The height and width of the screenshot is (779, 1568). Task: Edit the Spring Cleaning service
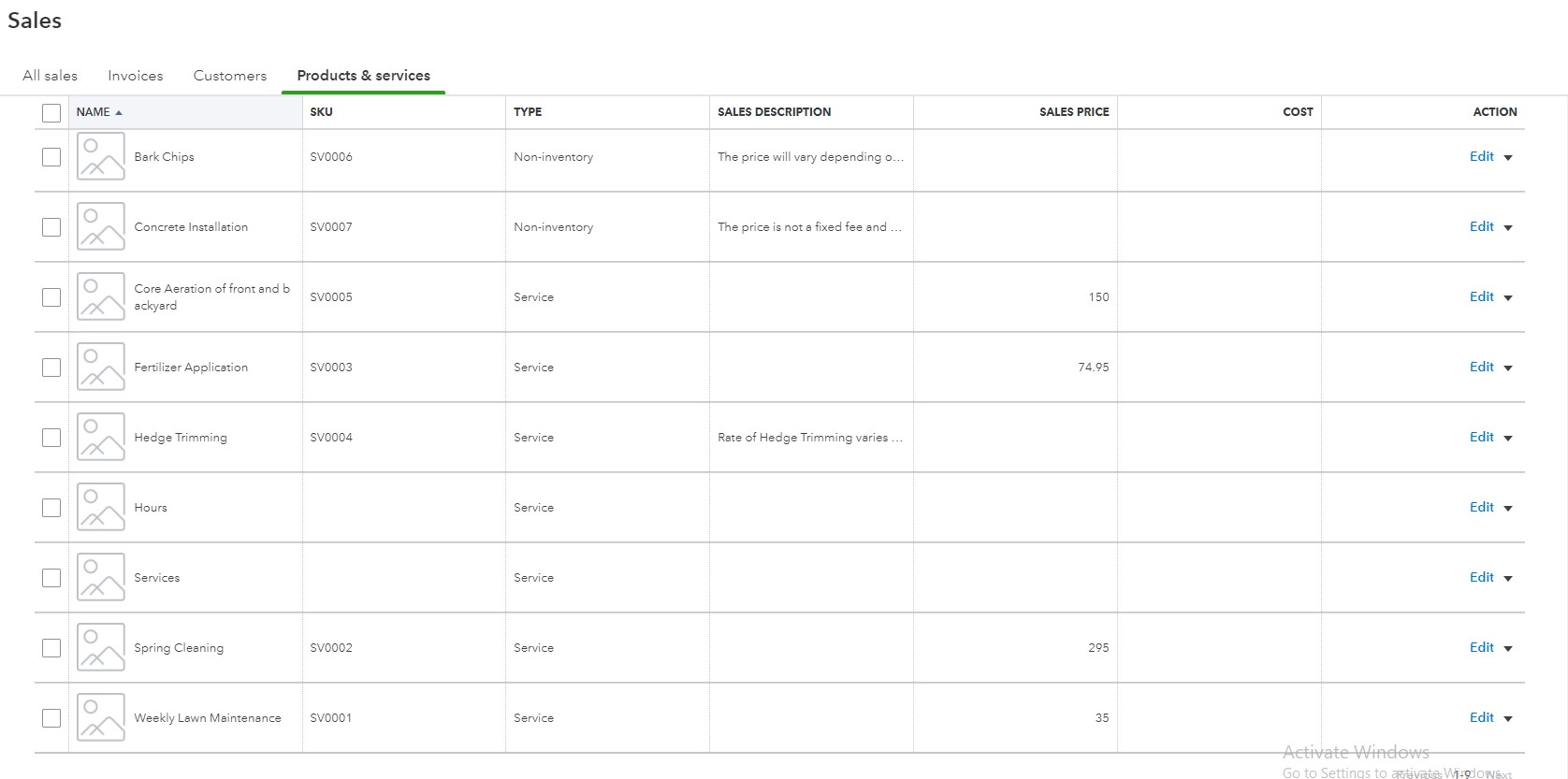pyautogui.click(x=1481, y=647)
